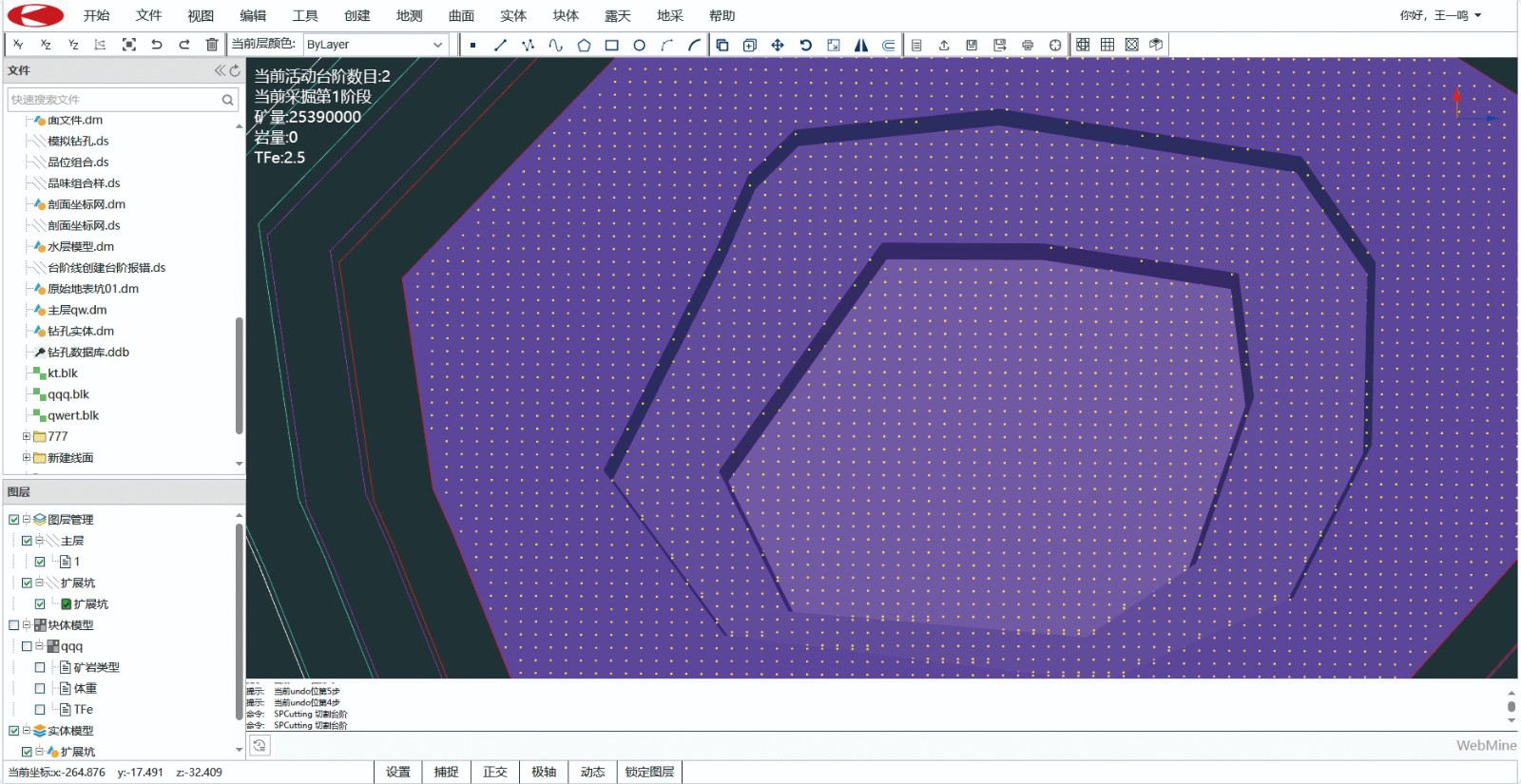
Task: Check the 体重 checkbox
Action: click(x=40, y=688)
